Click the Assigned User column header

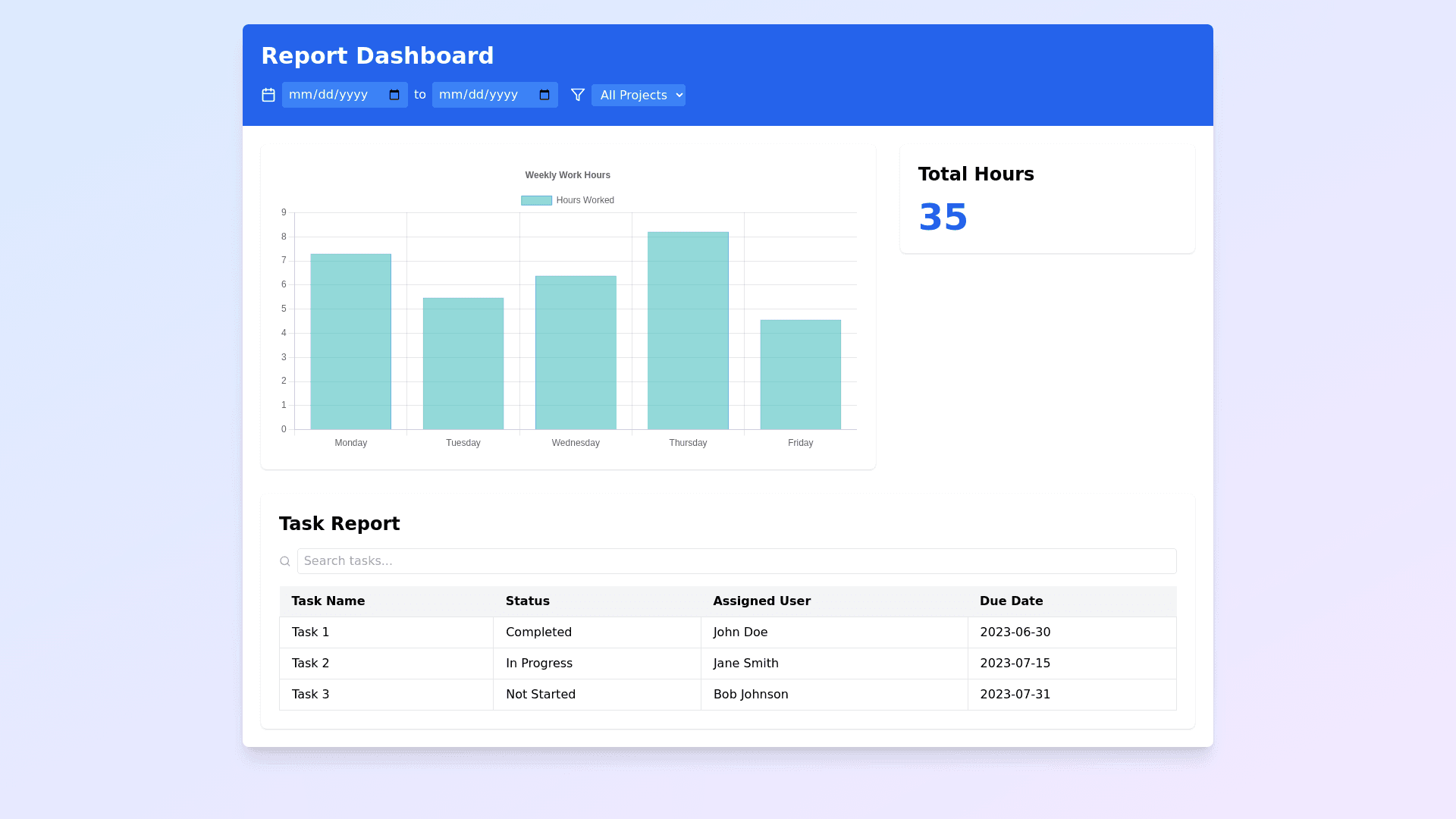[761, 601]
